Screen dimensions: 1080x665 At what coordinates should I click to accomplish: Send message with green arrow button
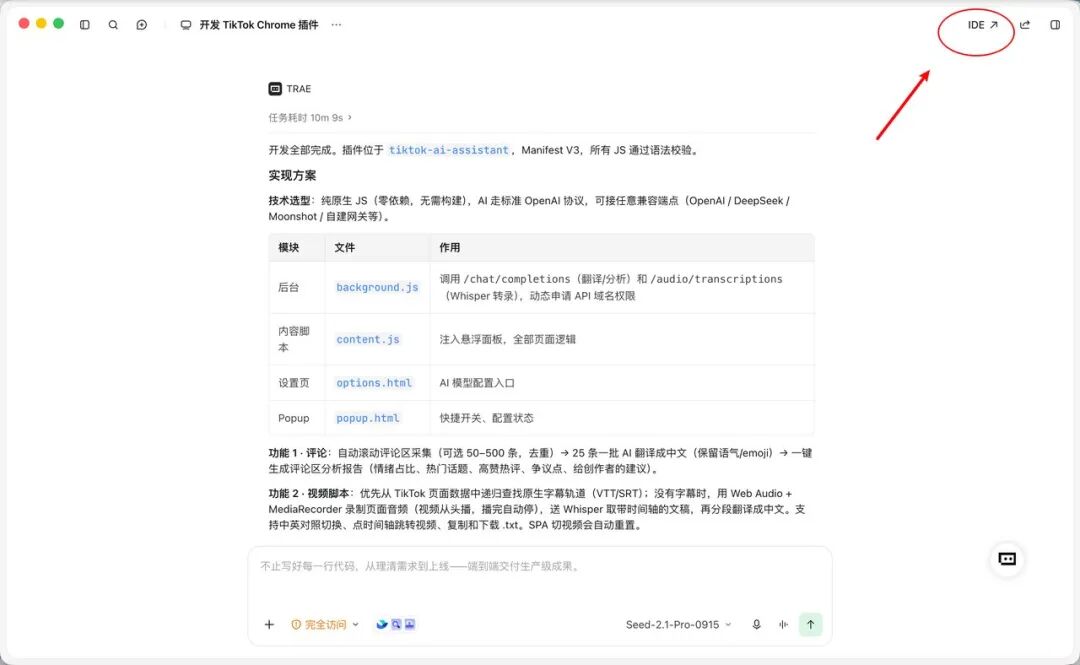point(811,624)
